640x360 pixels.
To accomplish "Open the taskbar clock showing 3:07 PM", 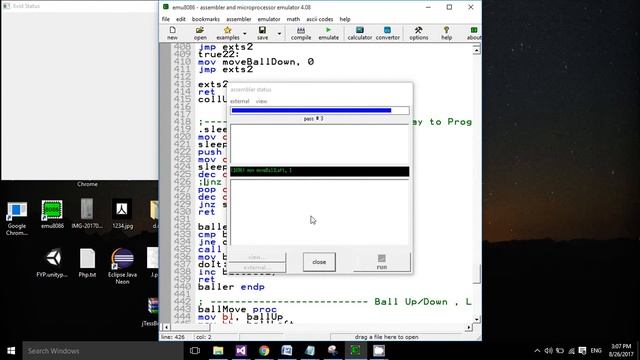I will tap(621, 351).
